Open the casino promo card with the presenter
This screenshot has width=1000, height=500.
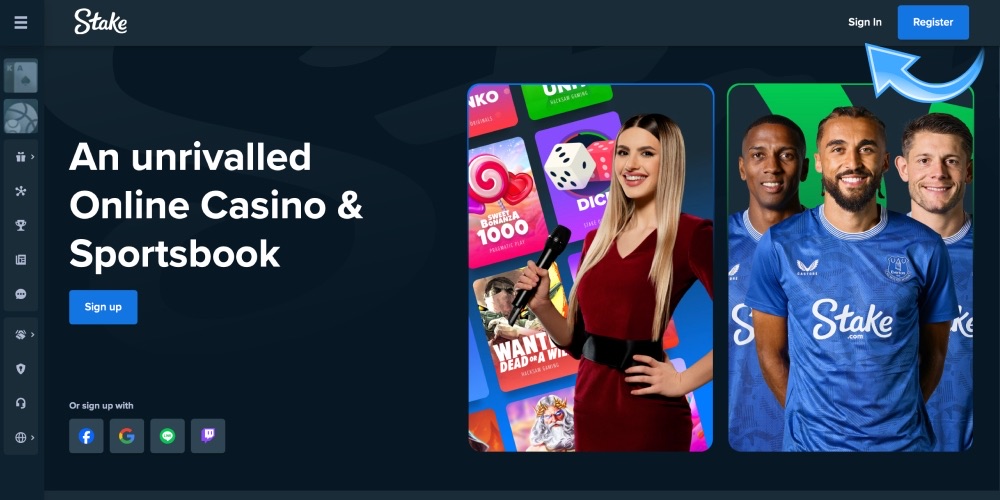point(591,268)
